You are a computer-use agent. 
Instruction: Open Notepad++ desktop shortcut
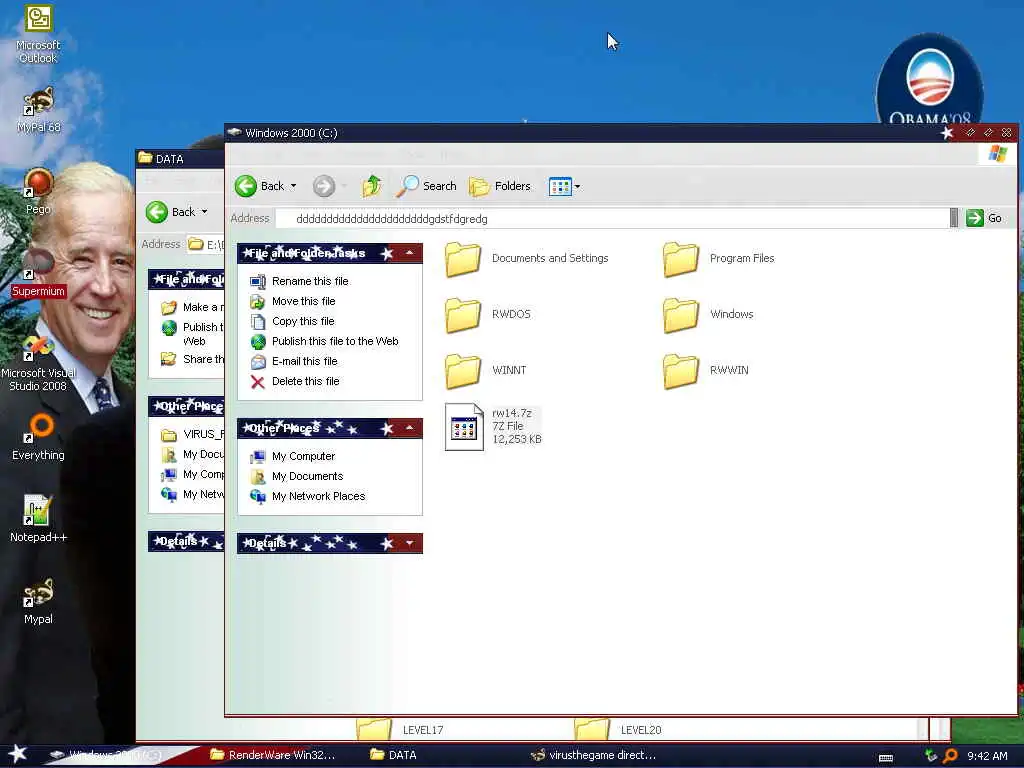point(38,519)
